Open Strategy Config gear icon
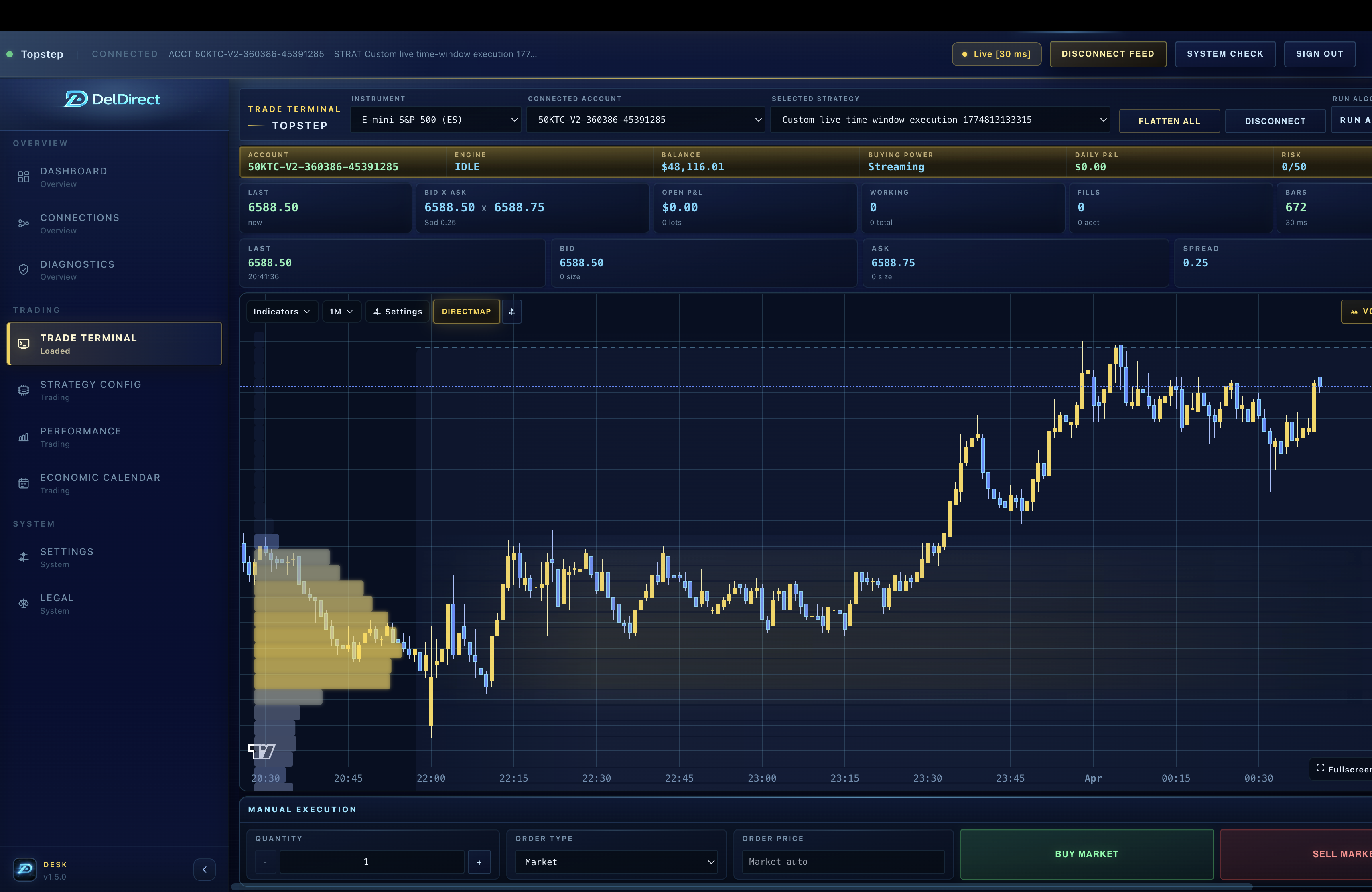This screenshot has width=1372, height=892. pos(23,390)
